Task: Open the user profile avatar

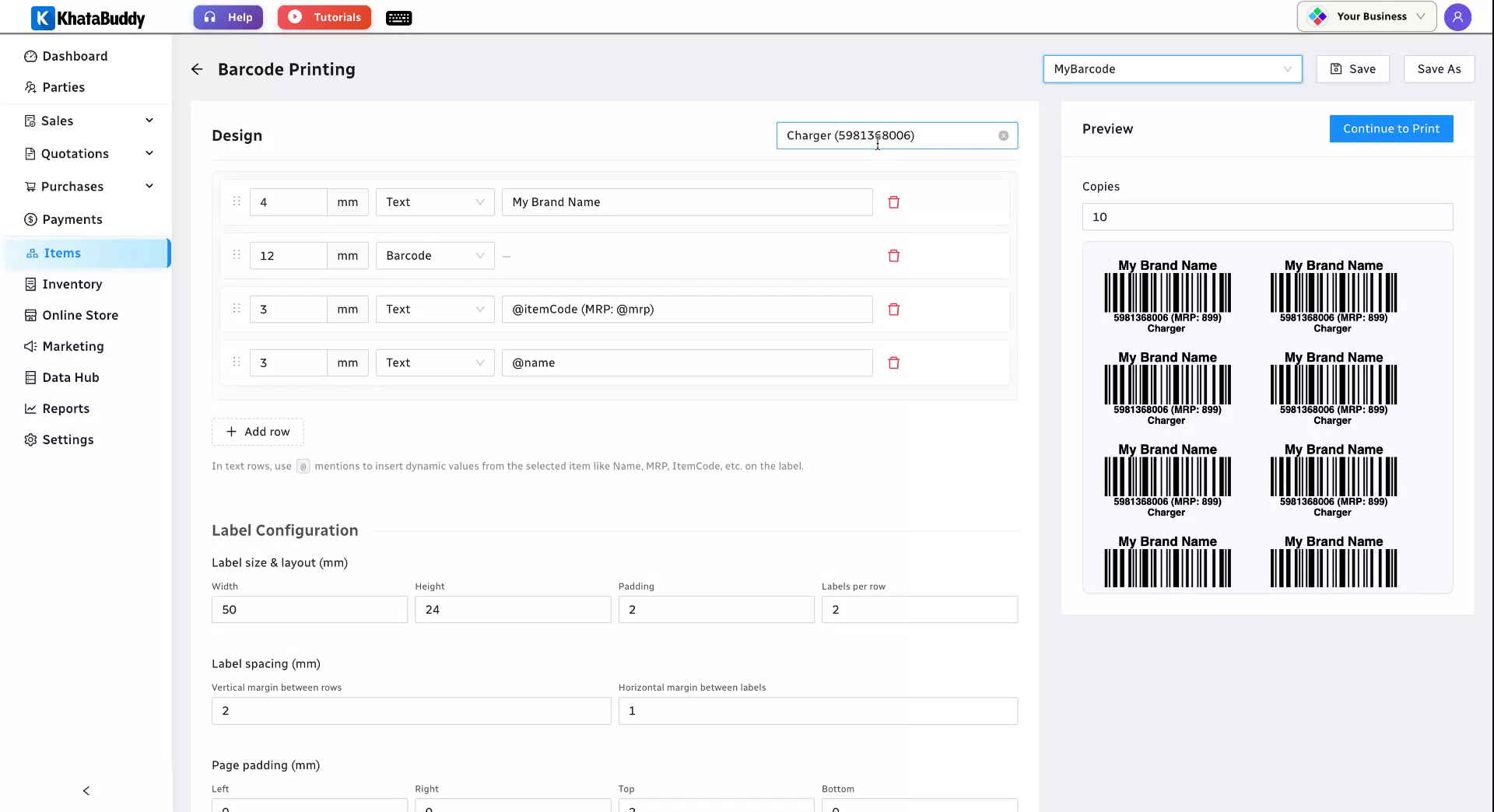Action: coord(1457,17)
